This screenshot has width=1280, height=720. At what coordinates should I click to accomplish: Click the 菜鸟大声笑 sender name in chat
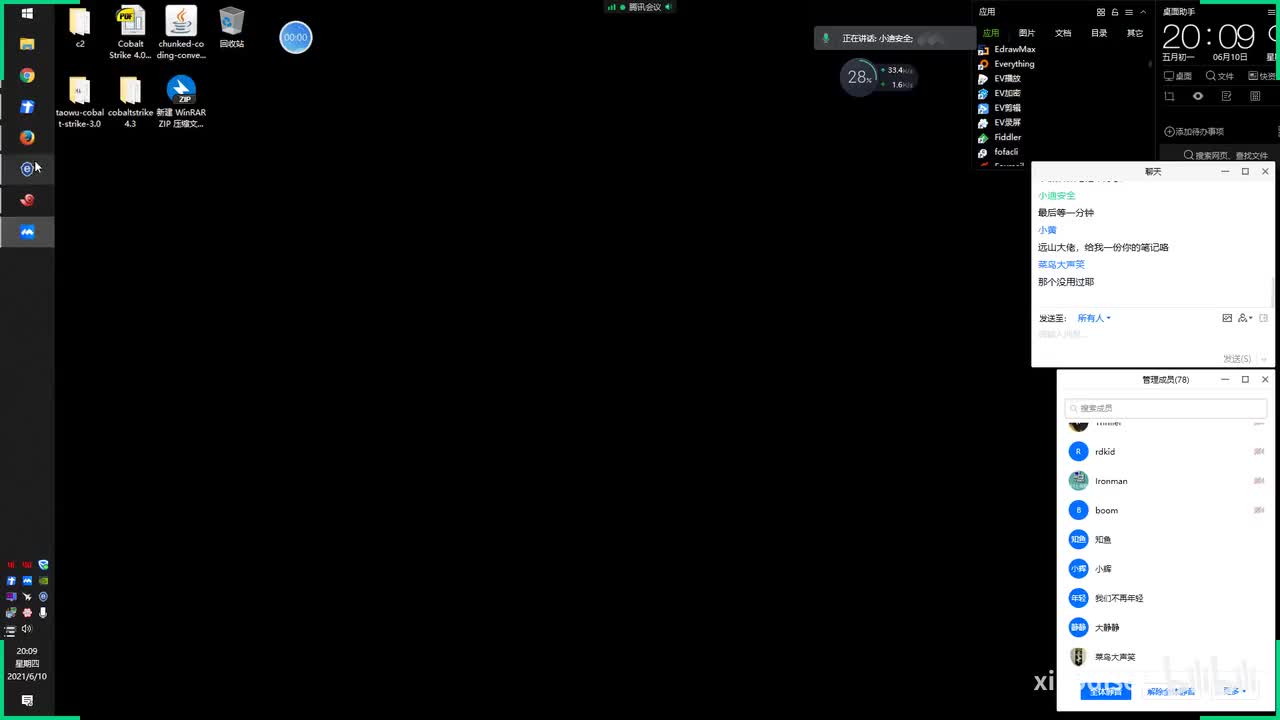coord(1061,265)
